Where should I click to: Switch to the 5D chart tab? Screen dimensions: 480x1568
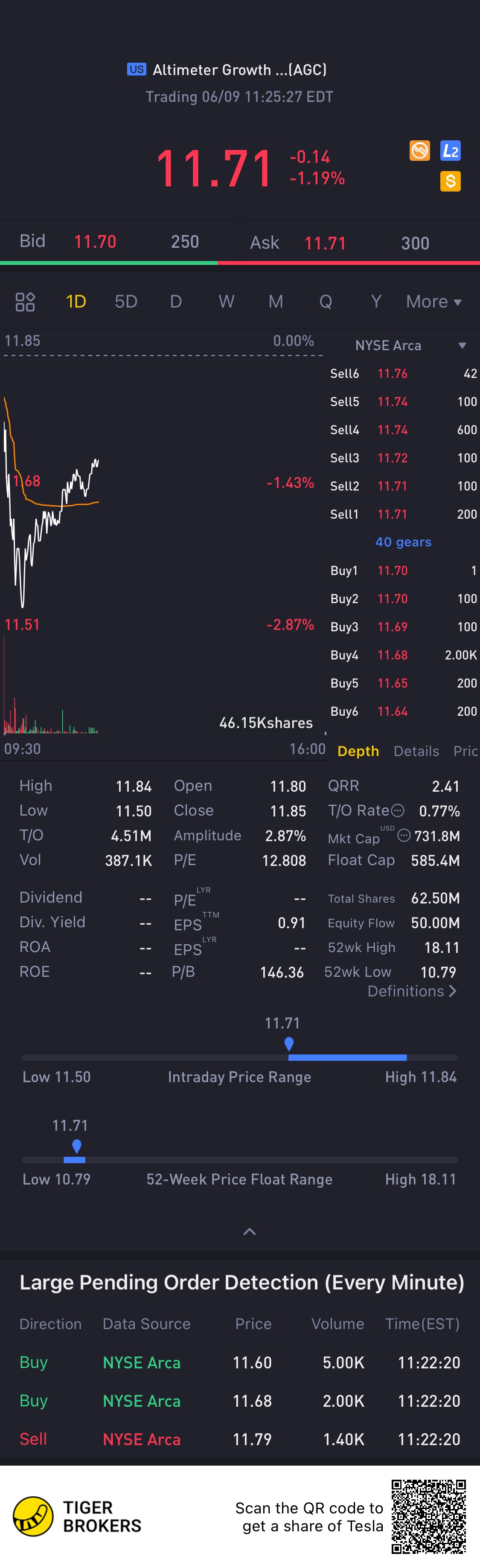click(126, 302)
